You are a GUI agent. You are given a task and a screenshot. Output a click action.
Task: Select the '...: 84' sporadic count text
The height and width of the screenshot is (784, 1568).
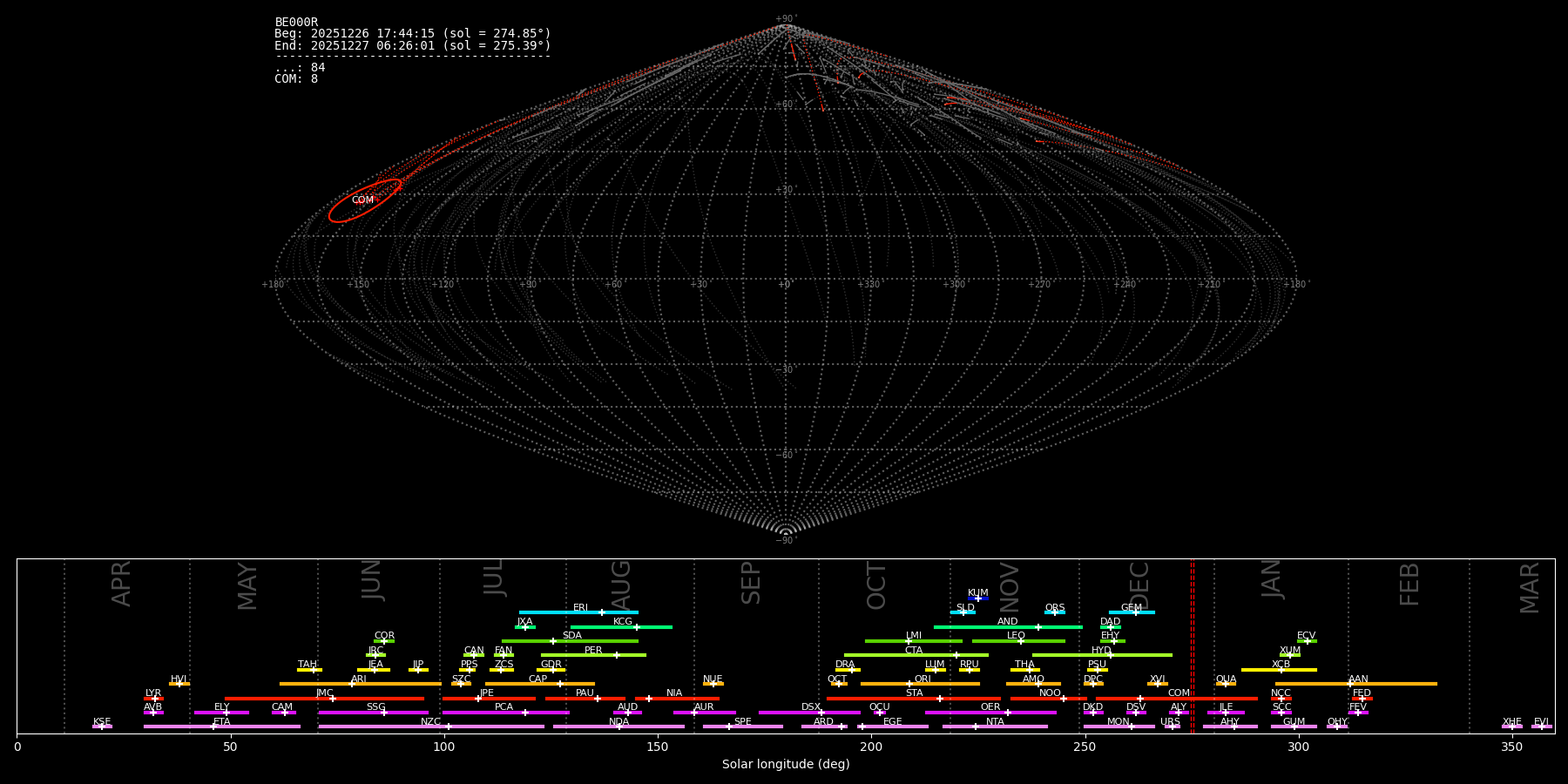pyautogui.click(x=300, y=68)
